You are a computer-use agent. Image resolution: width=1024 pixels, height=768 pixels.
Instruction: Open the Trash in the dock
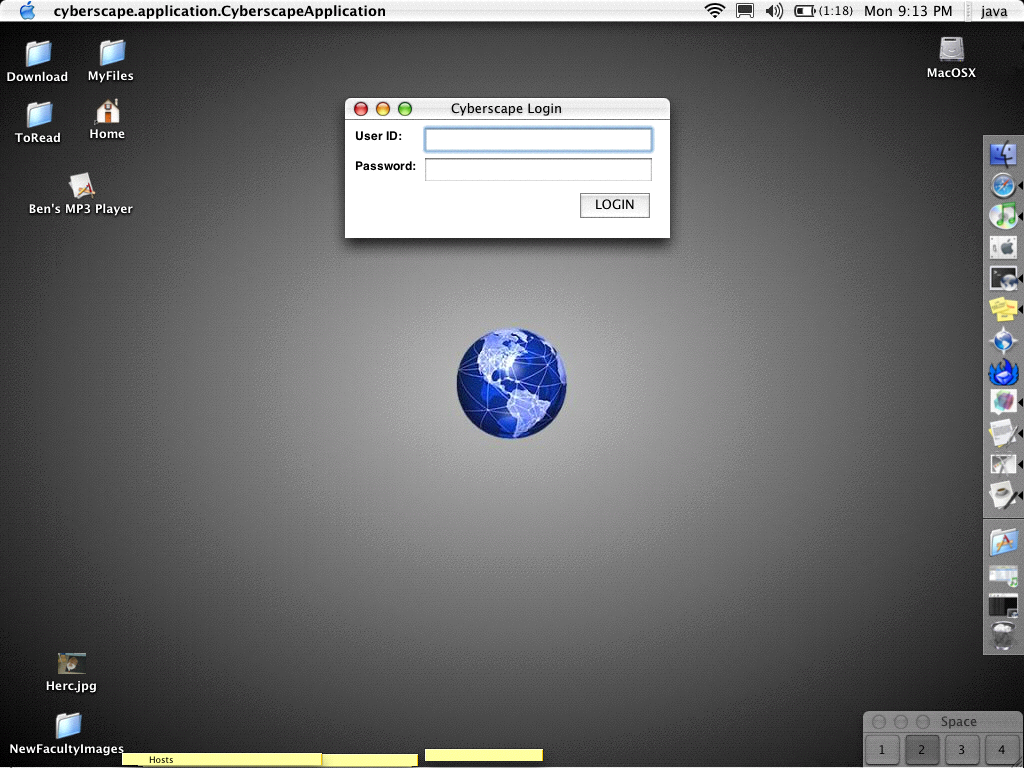(1003, 635)
